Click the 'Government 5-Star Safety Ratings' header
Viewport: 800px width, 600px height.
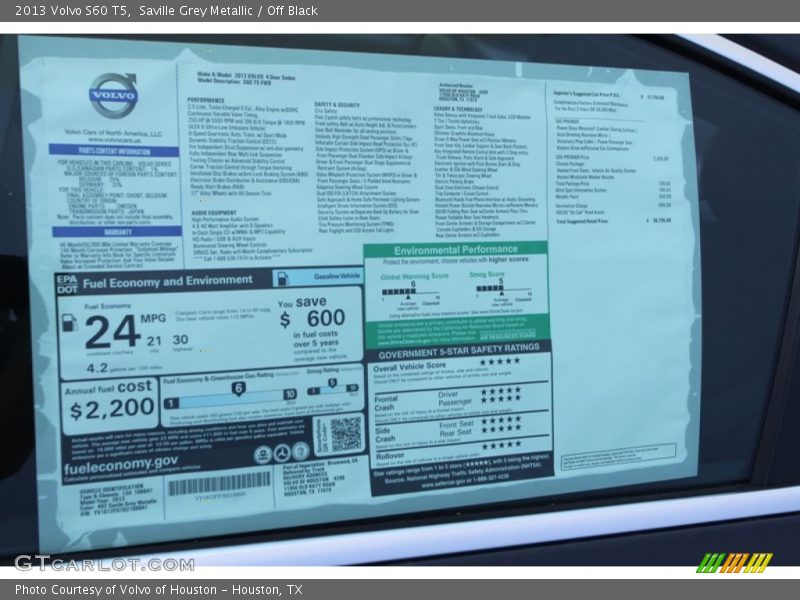pos(459,351)
